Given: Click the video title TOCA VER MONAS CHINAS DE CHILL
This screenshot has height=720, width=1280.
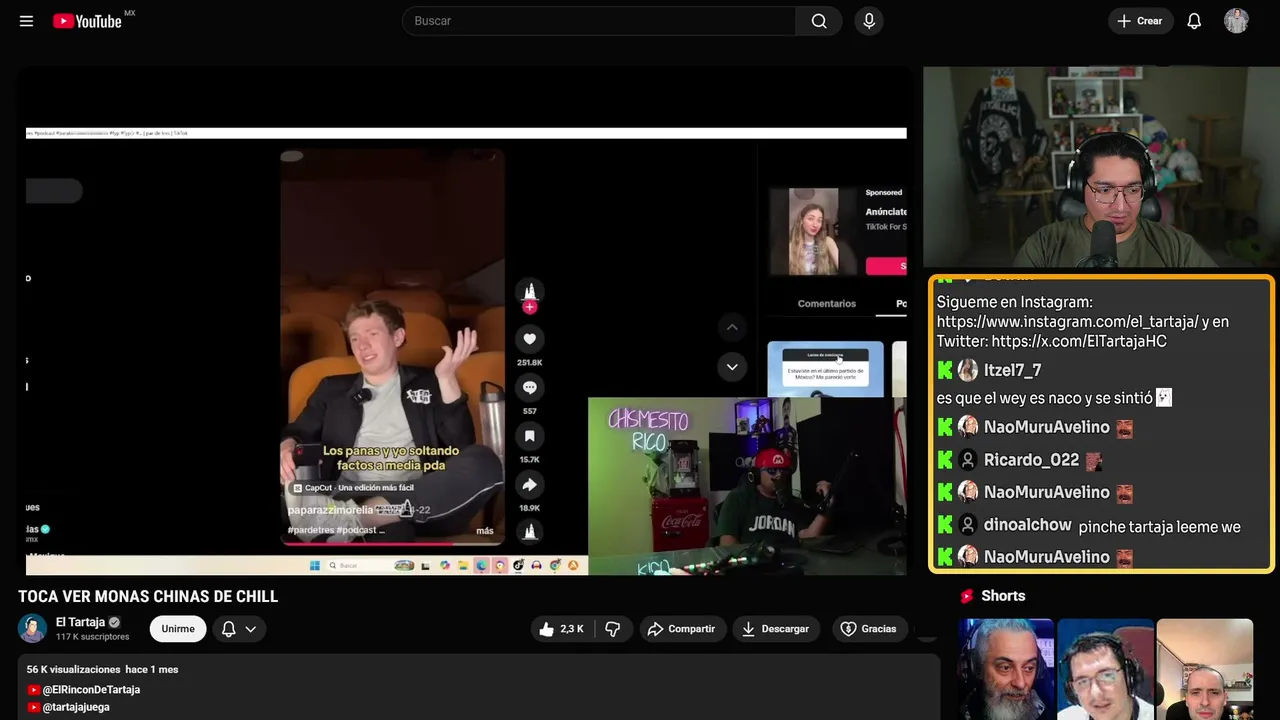Looking at the screenshot, I should (x=148, y=596).
